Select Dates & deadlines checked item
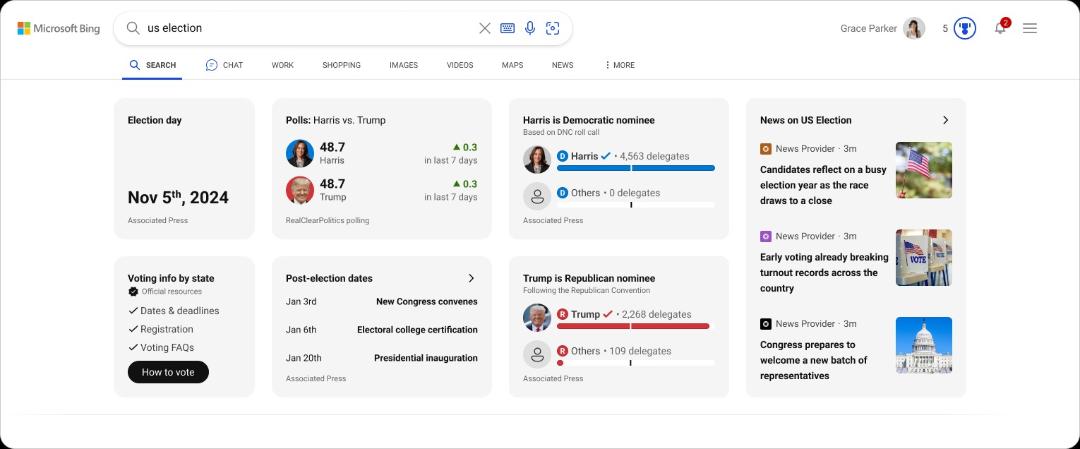Viewport: 1080px width, 449px height. [174, 311]
